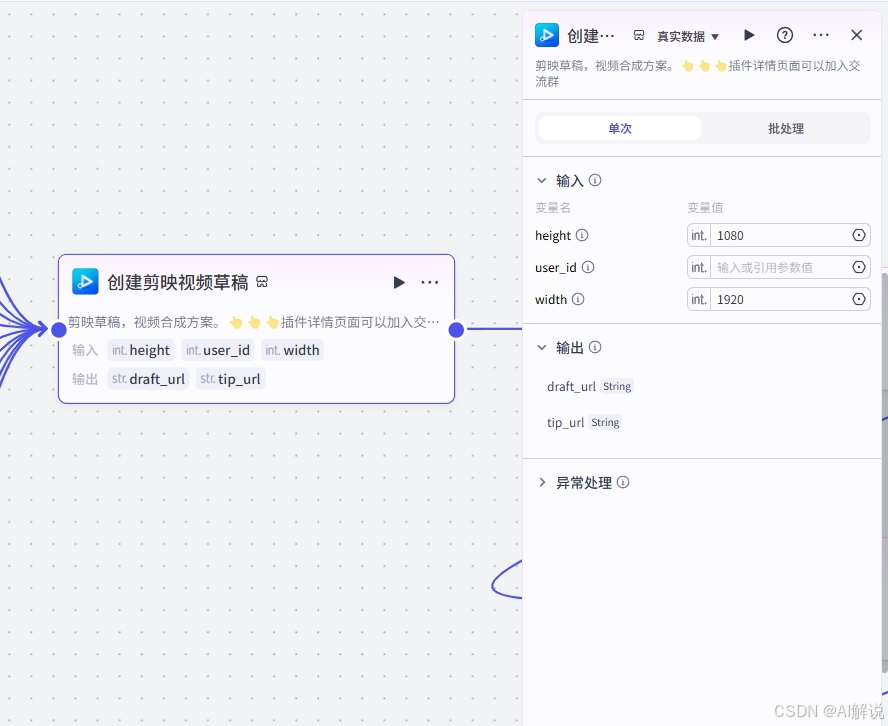The image size is (888, 726).
Task: Click the 变量值 column header
Action: pyautogui.click(x=705, y=208)
